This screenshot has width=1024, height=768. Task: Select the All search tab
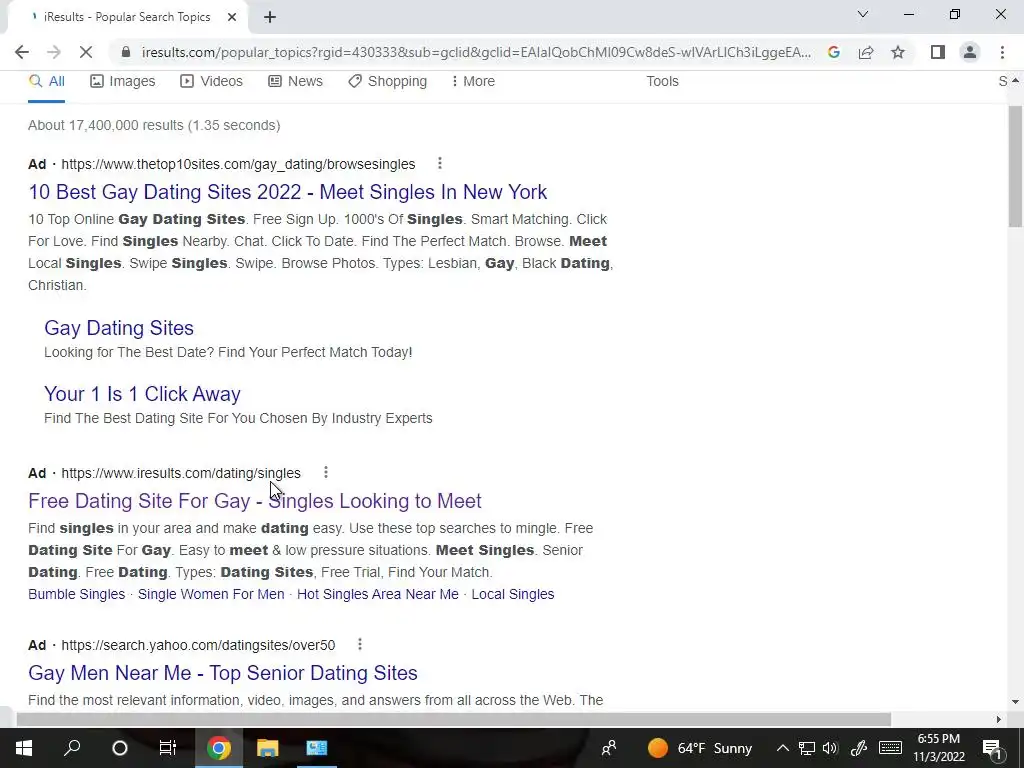coord(46,82)
